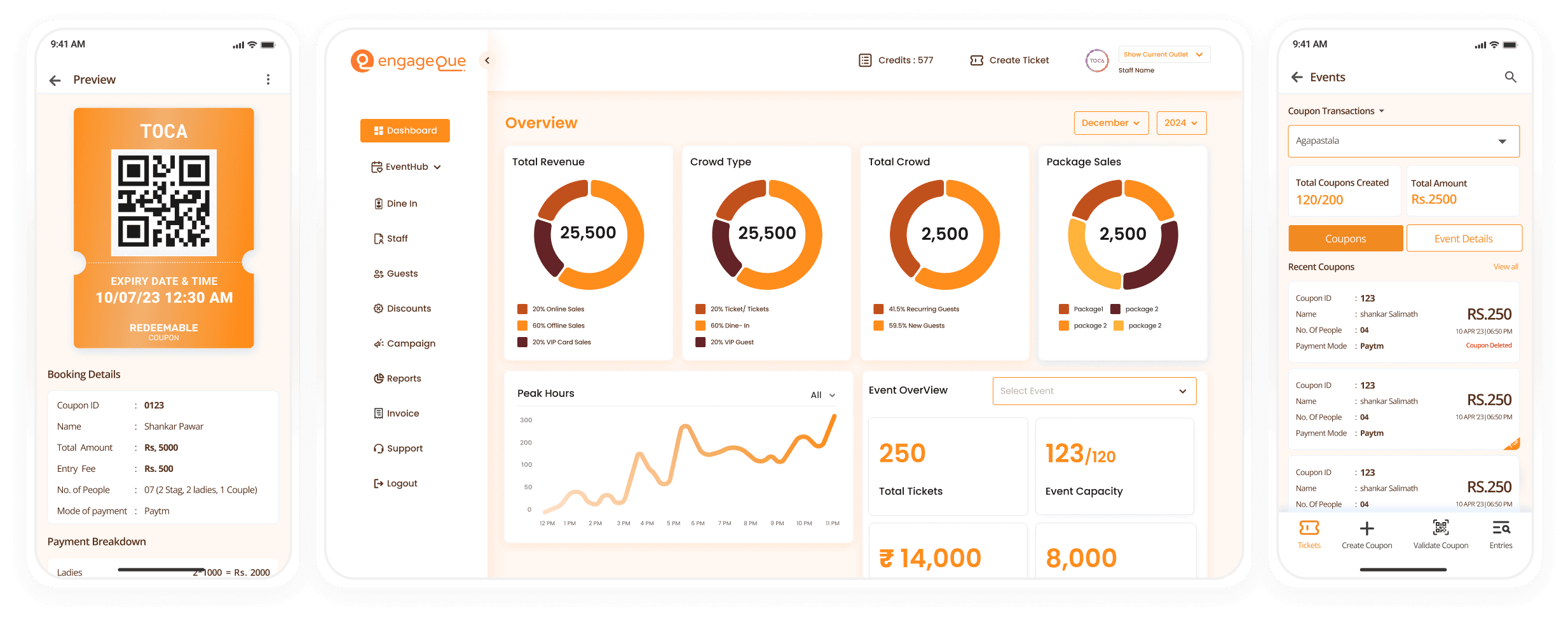1568x620 pixels.
Task: Click the engageQue logo
Action: [x=408, y=61]
